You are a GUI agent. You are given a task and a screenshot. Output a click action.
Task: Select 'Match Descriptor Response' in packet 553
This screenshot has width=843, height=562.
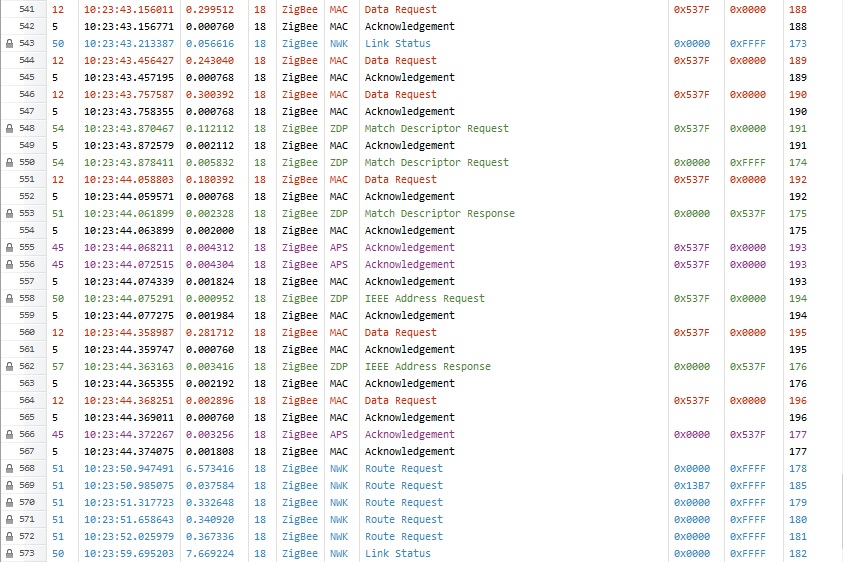tap(439, 214)
